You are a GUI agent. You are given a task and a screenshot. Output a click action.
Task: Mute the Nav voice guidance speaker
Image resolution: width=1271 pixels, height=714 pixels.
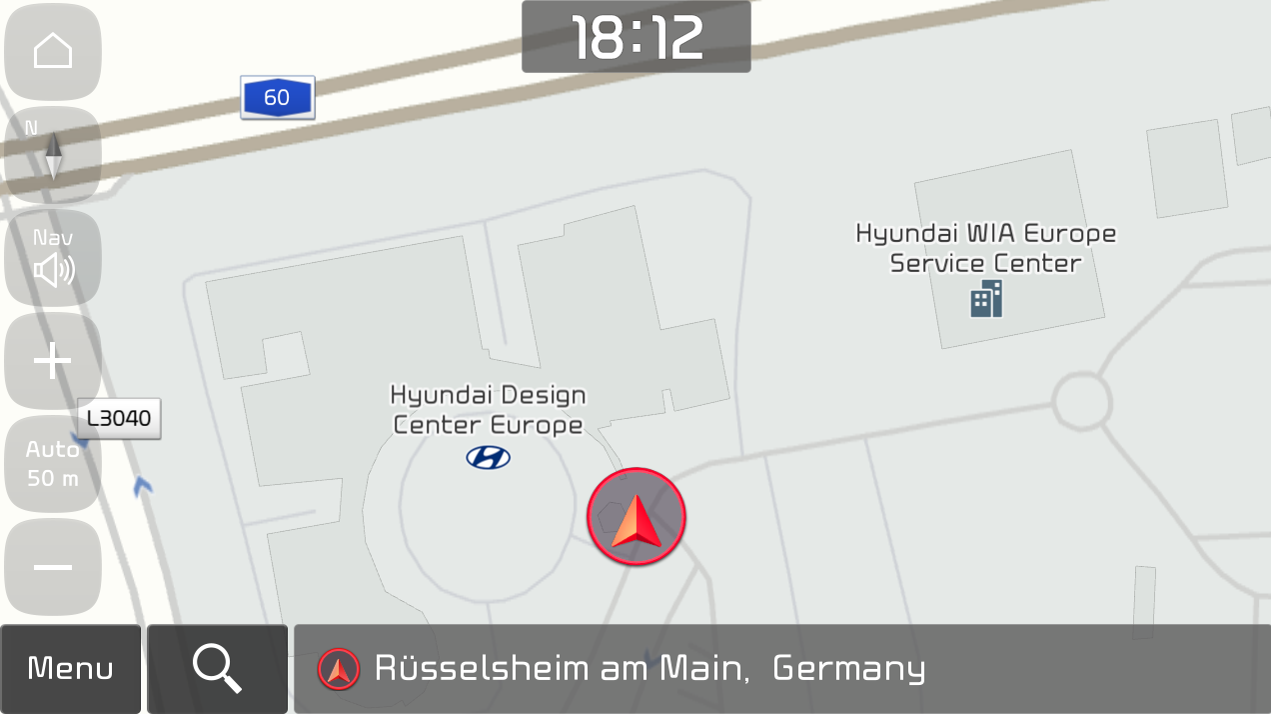53,258
